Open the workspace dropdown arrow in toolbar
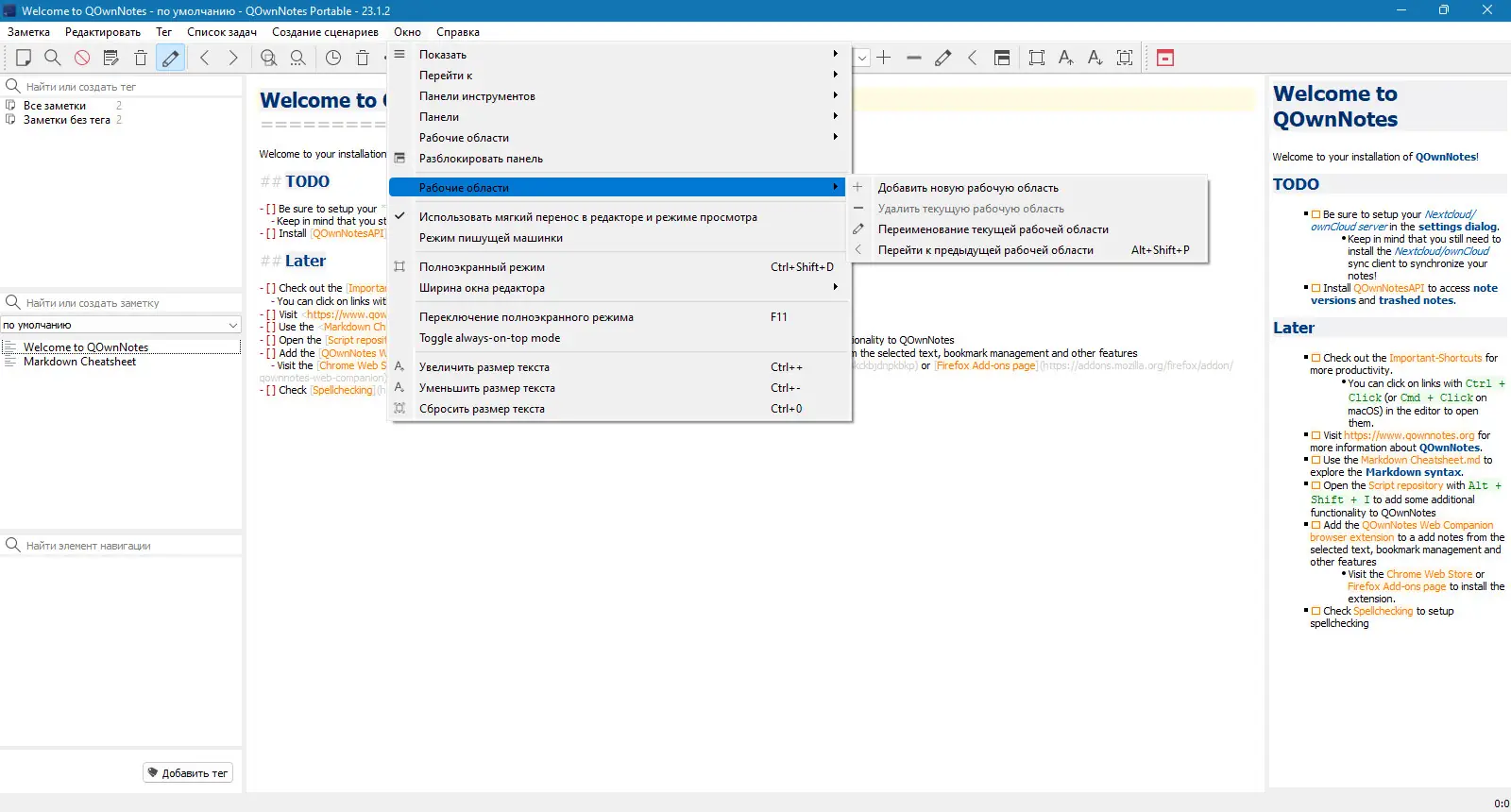1511x812 pixels. click(861, 58)
